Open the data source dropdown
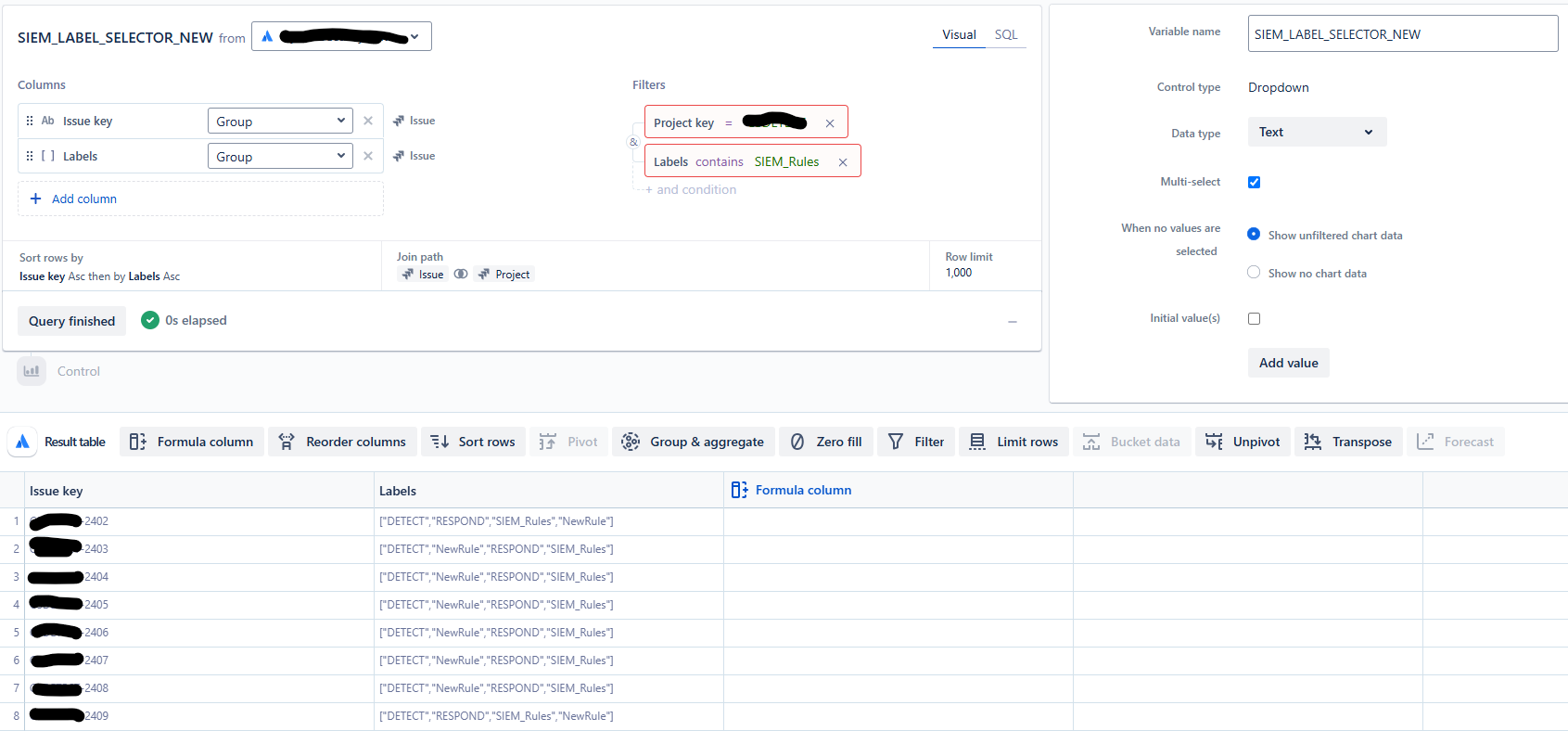This screenshot has width=1568, height=731. click(341, 36)
